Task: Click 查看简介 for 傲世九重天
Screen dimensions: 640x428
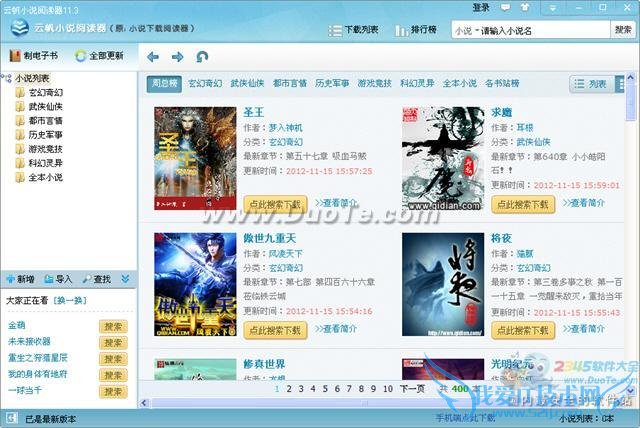Action: click(336, 329)
